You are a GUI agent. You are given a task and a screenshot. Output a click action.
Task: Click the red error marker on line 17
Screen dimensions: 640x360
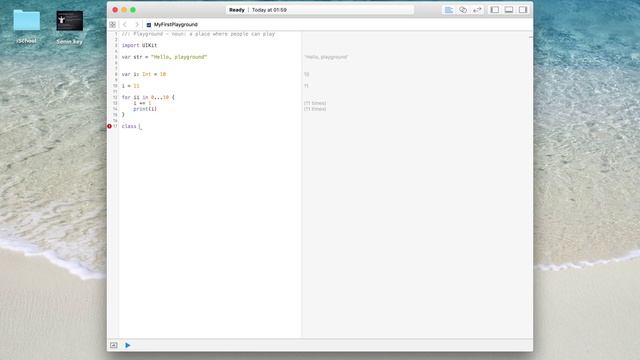tap(109, 126)
